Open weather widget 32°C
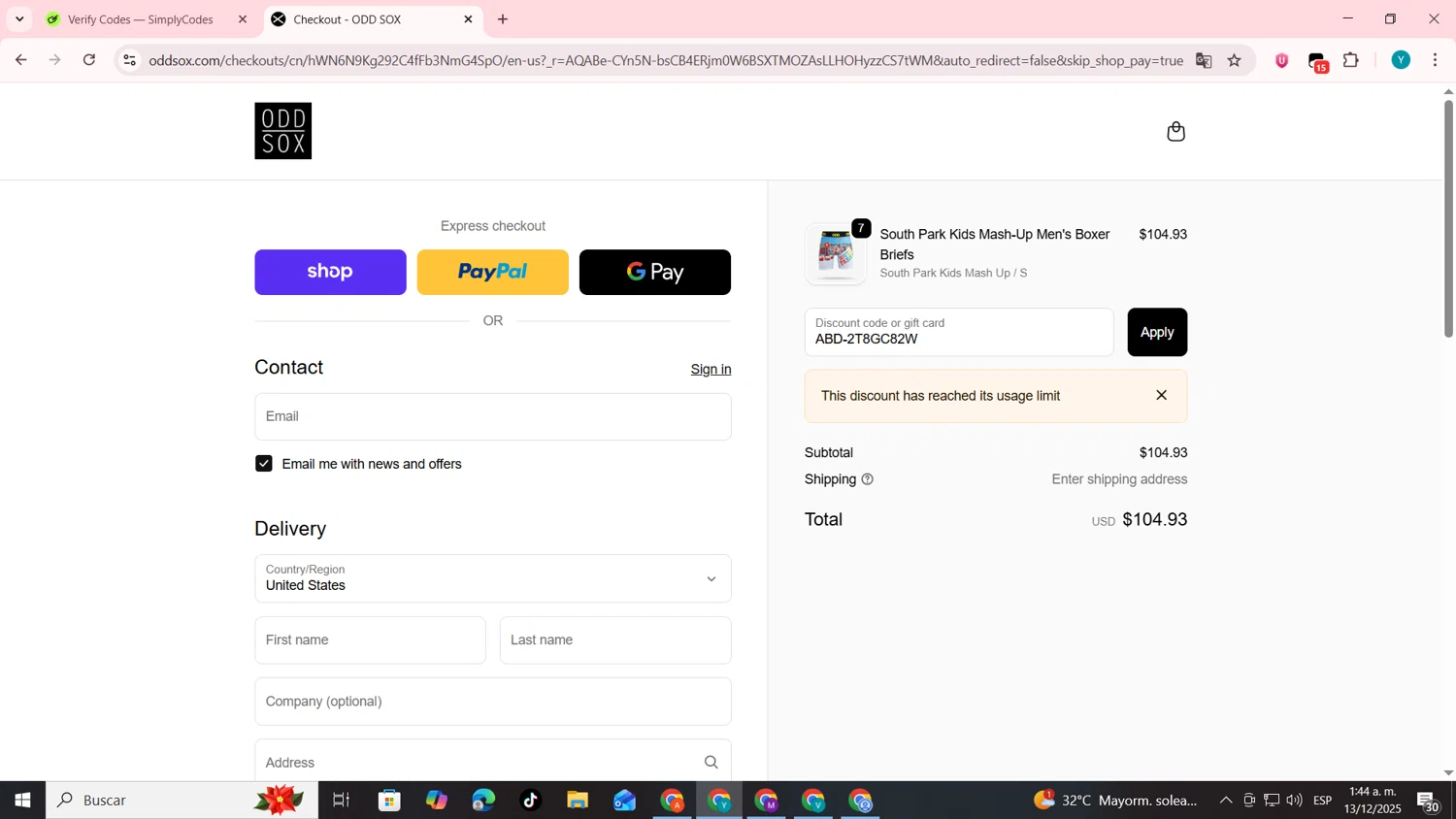This screenshot has height=819, width=1456. coord(1116,801)
